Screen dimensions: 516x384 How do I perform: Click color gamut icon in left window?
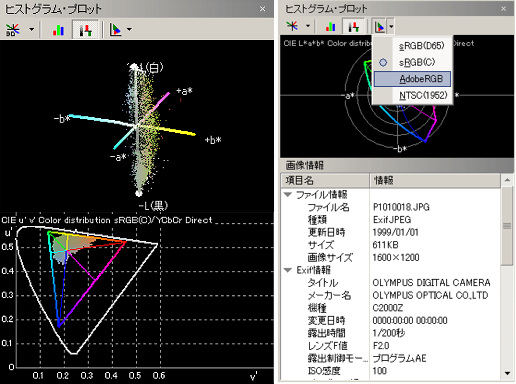point(116,30)
